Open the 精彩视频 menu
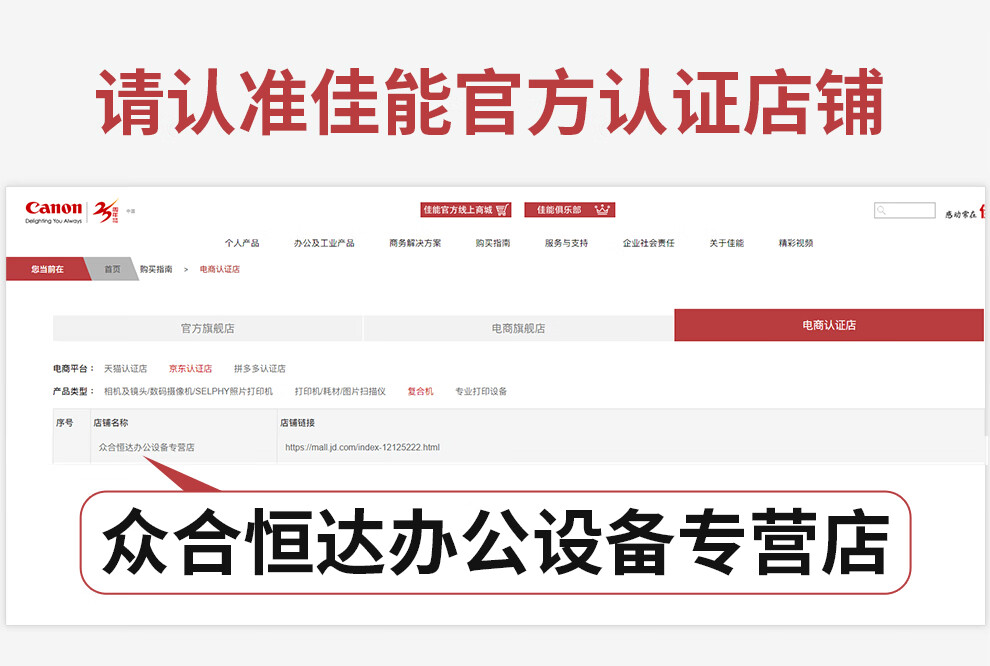This screenshot has height=666, width=990. [x=796, y=243]
